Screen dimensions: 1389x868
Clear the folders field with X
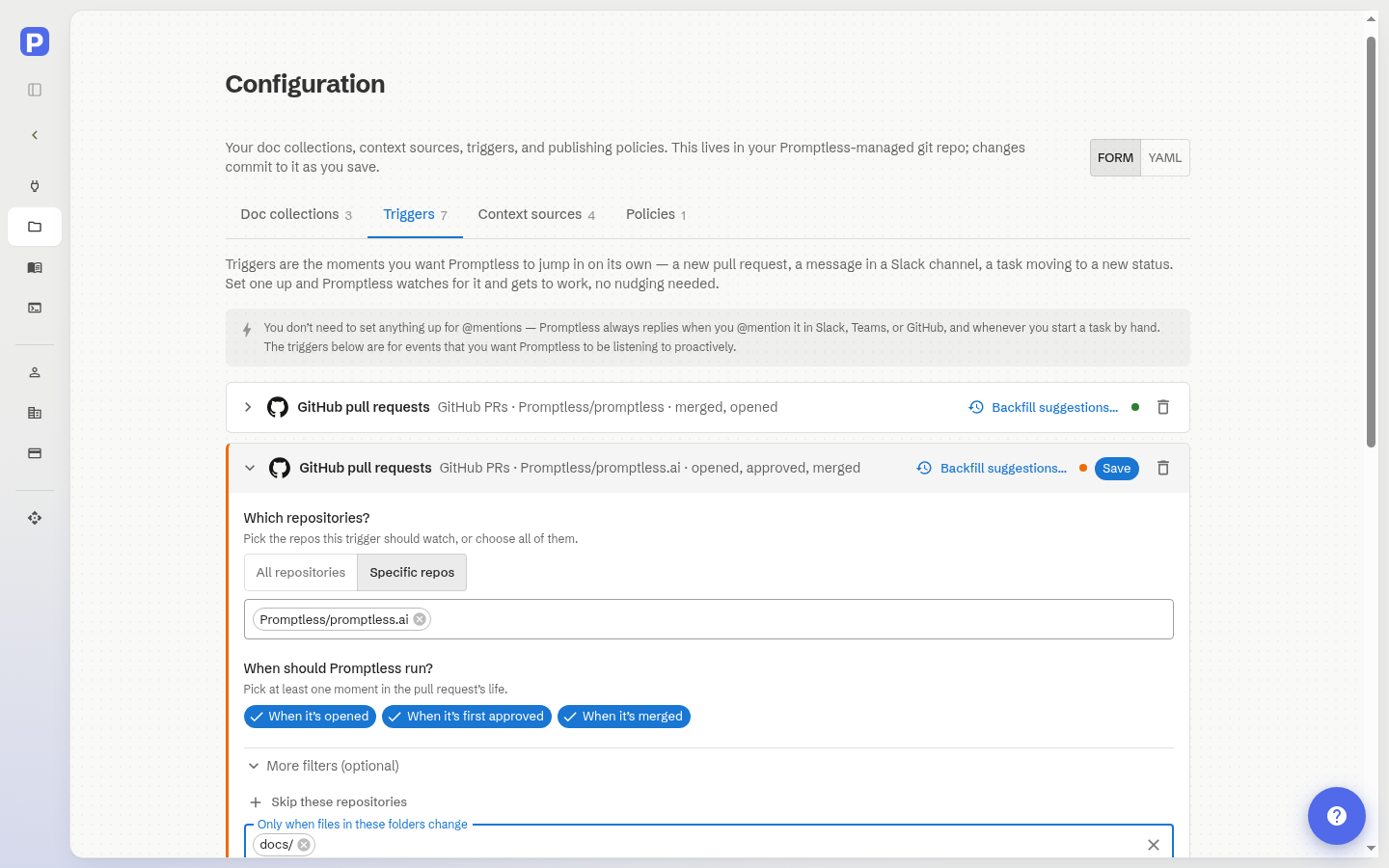pos(1154,845)
